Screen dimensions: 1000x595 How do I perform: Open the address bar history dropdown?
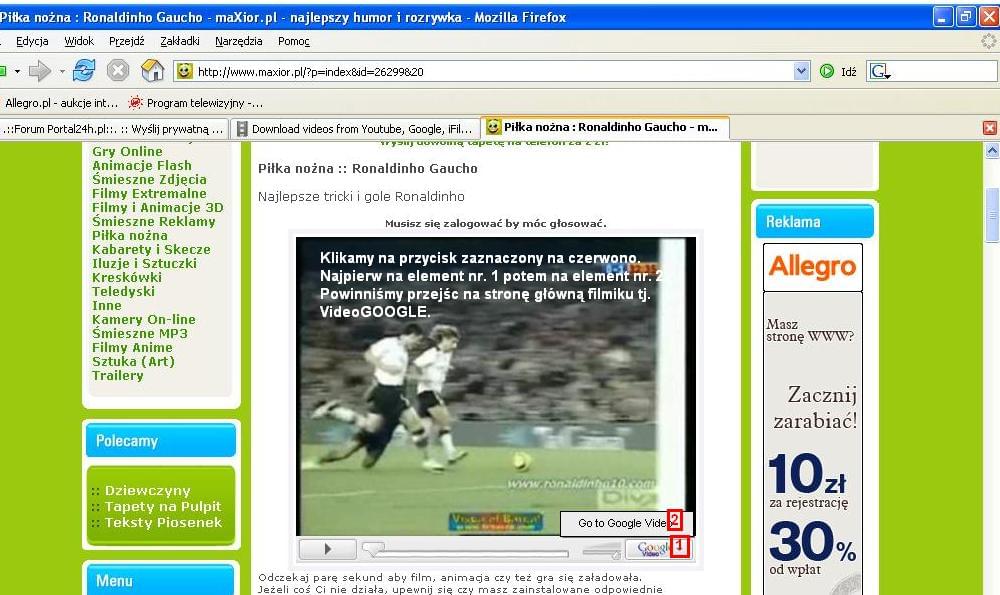tap(802, 71)
